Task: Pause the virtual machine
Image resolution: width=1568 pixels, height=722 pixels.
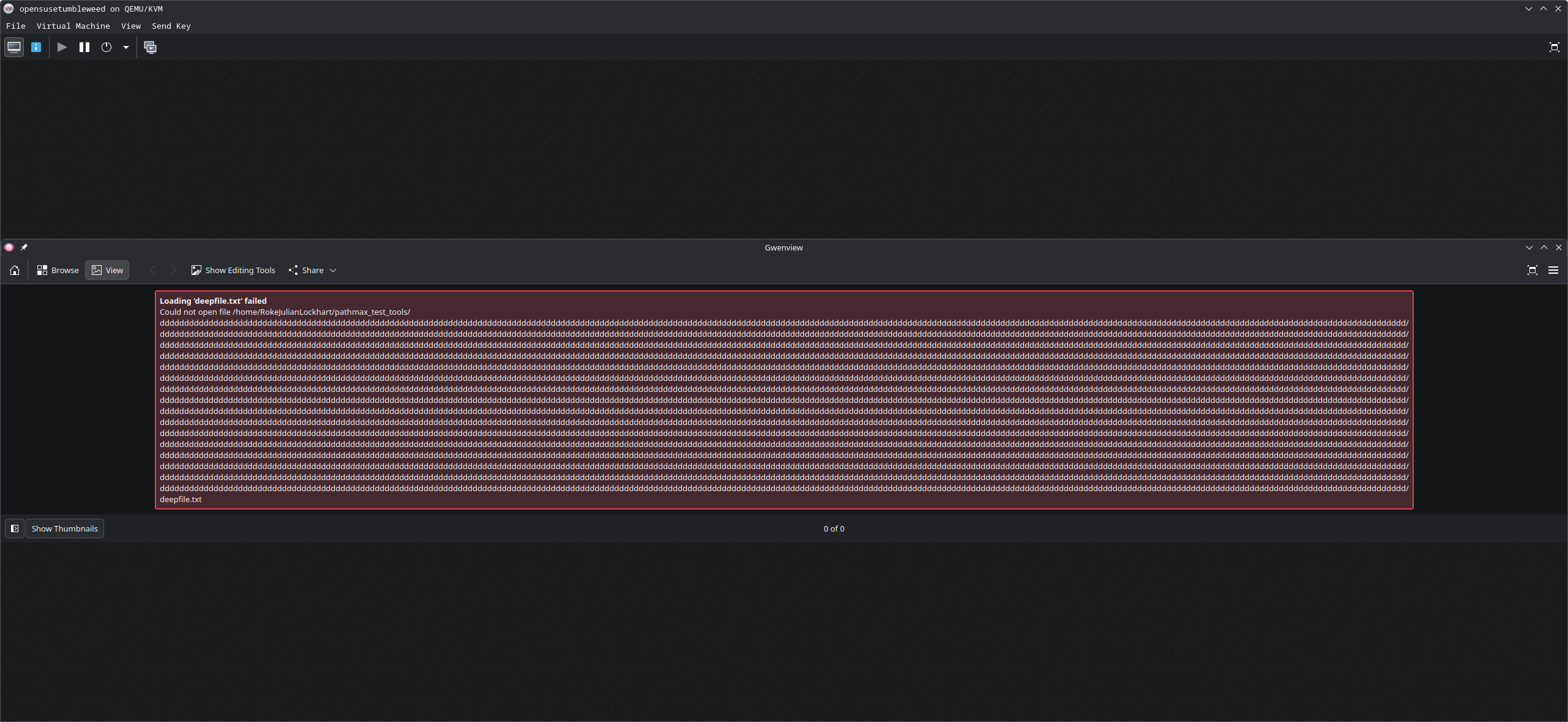Action: [x=84, y=47]
